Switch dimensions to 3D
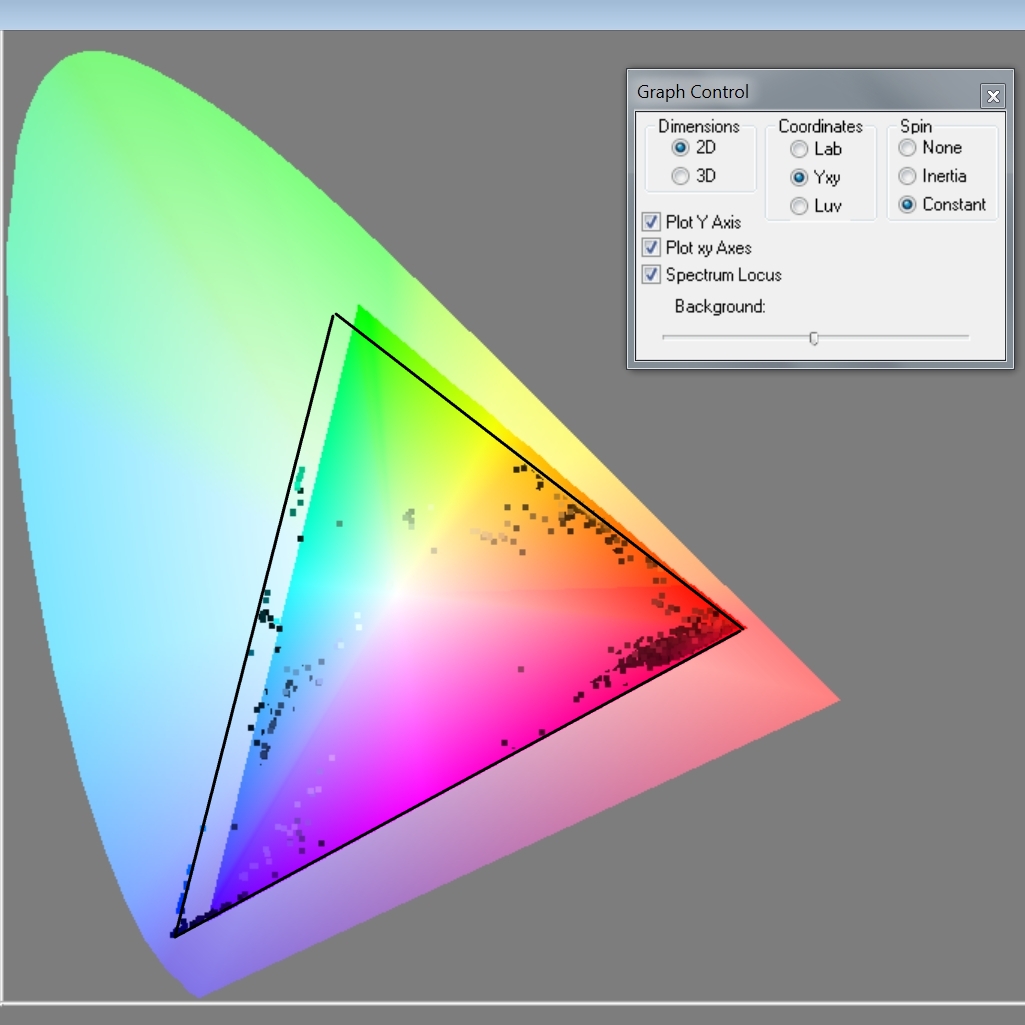This screenshot has height=1025, width=1025. coord(681,176)
